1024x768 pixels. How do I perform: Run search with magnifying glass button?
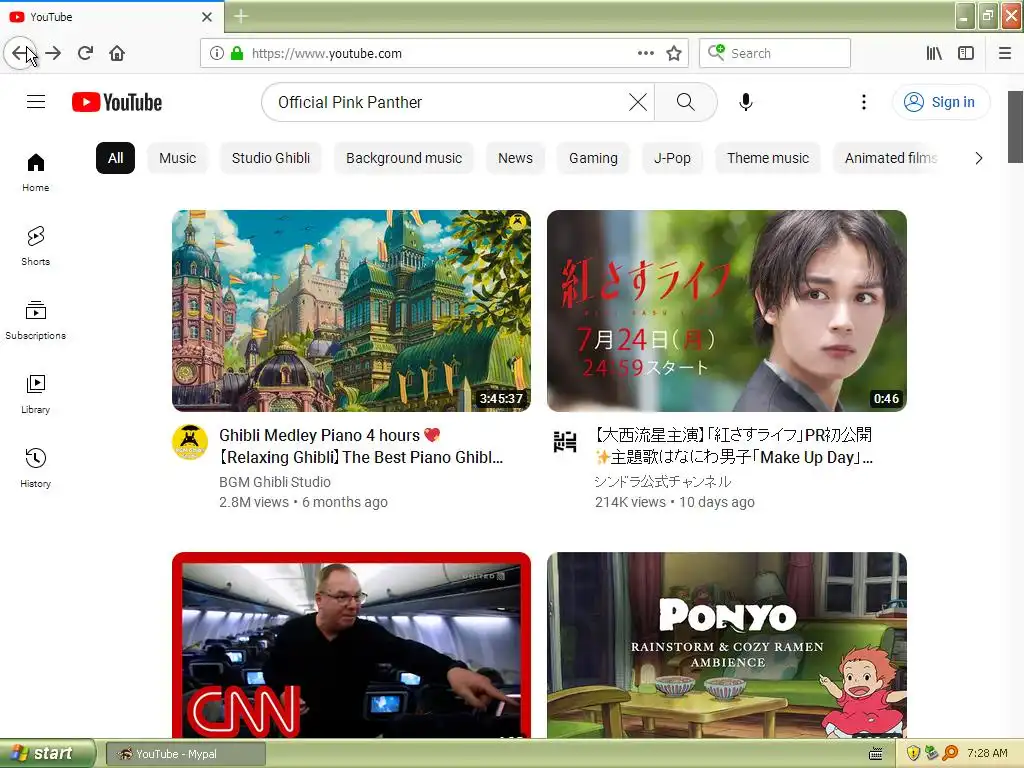point(686,102)
